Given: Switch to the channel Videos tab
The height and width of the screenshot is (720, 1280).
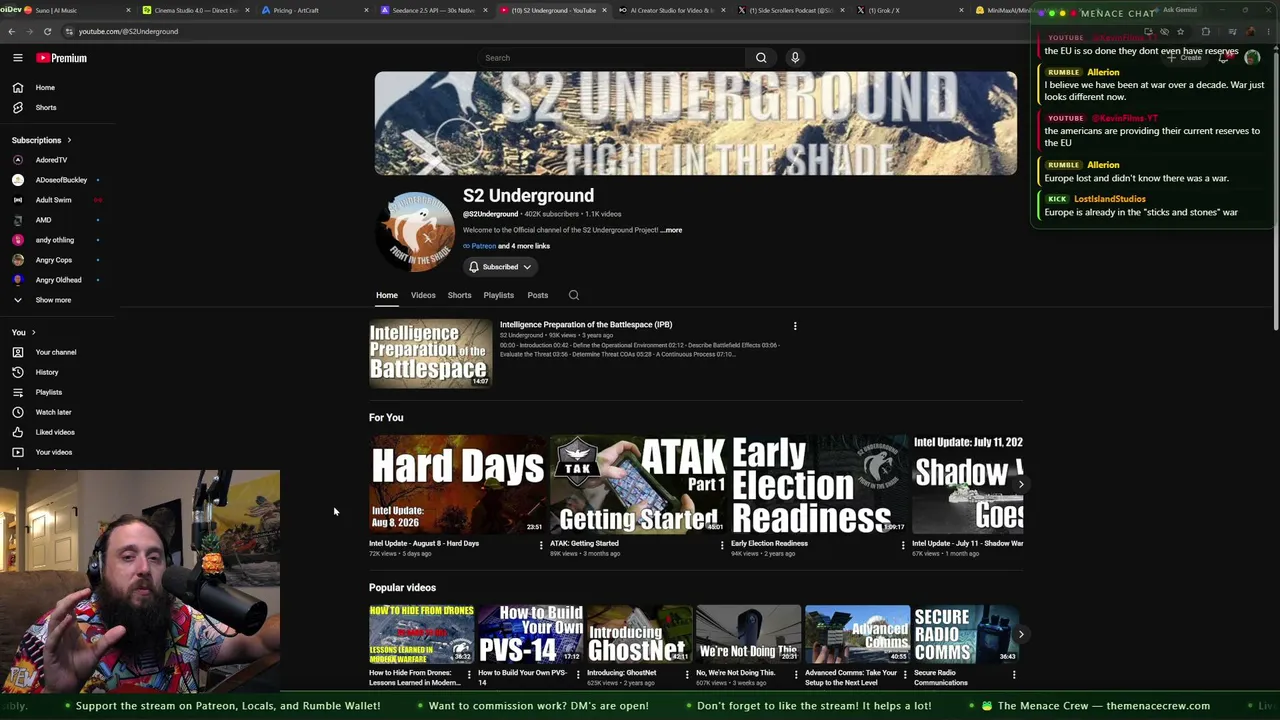Looking at the screenshot, I should [x=423, y=295].
